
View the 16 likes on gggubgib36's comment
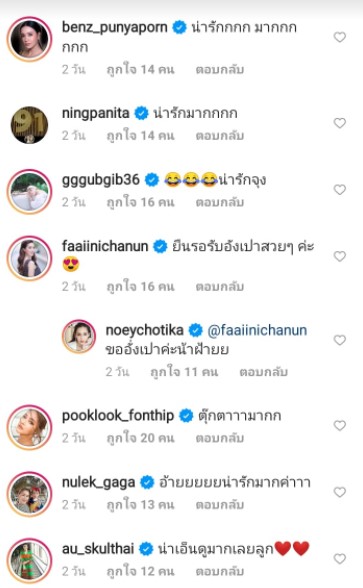pyautogui.click(x=141, y=202)
